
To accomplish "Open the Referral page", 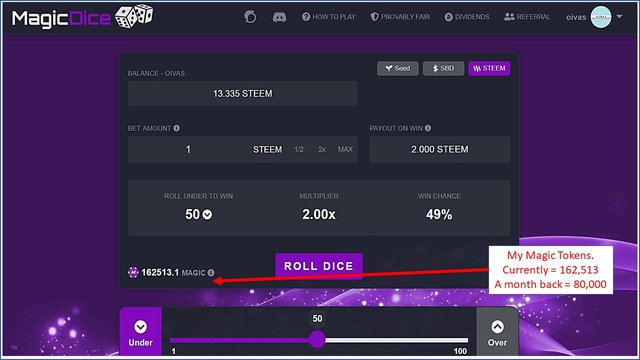I will [527, 17].
